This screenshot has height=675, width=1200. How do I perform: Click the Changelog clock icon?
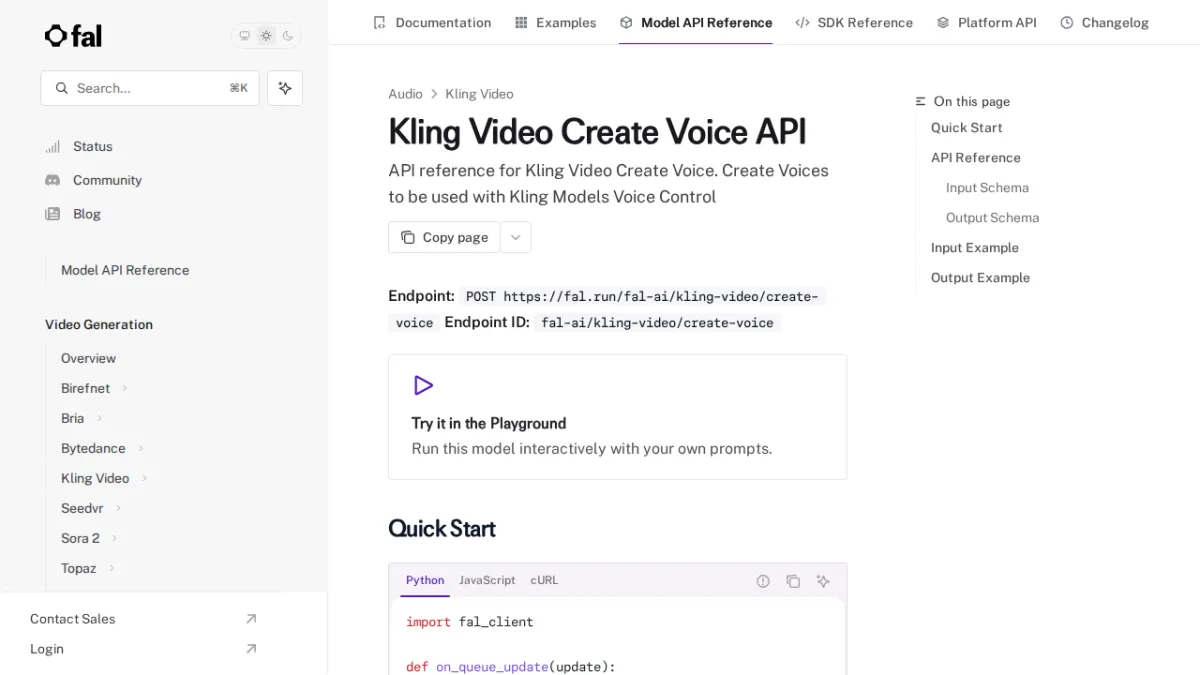(x=1067, y=22)
